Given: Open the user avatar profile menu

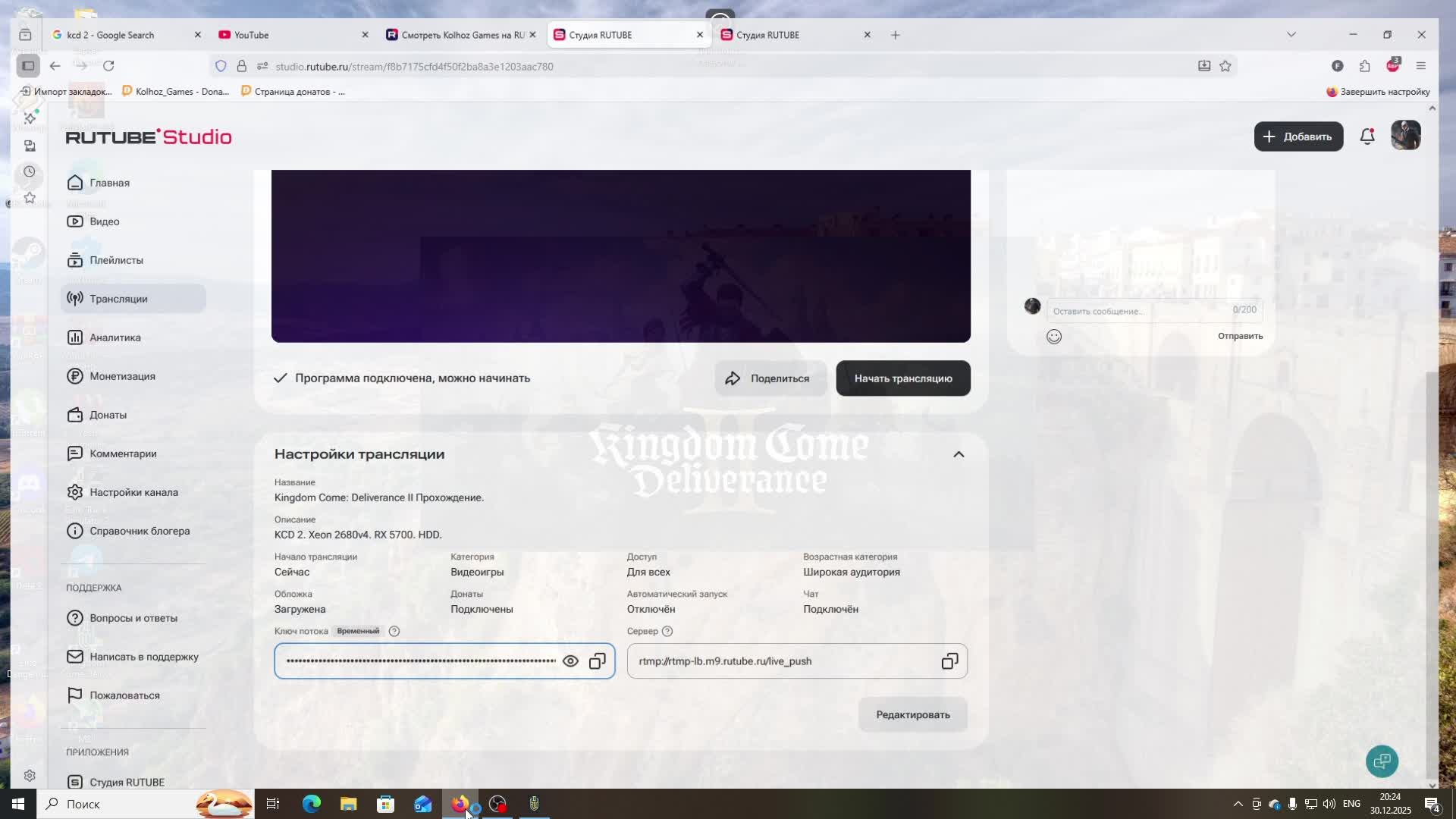Looking at the screenshot, I should [x=1405, y=136].
